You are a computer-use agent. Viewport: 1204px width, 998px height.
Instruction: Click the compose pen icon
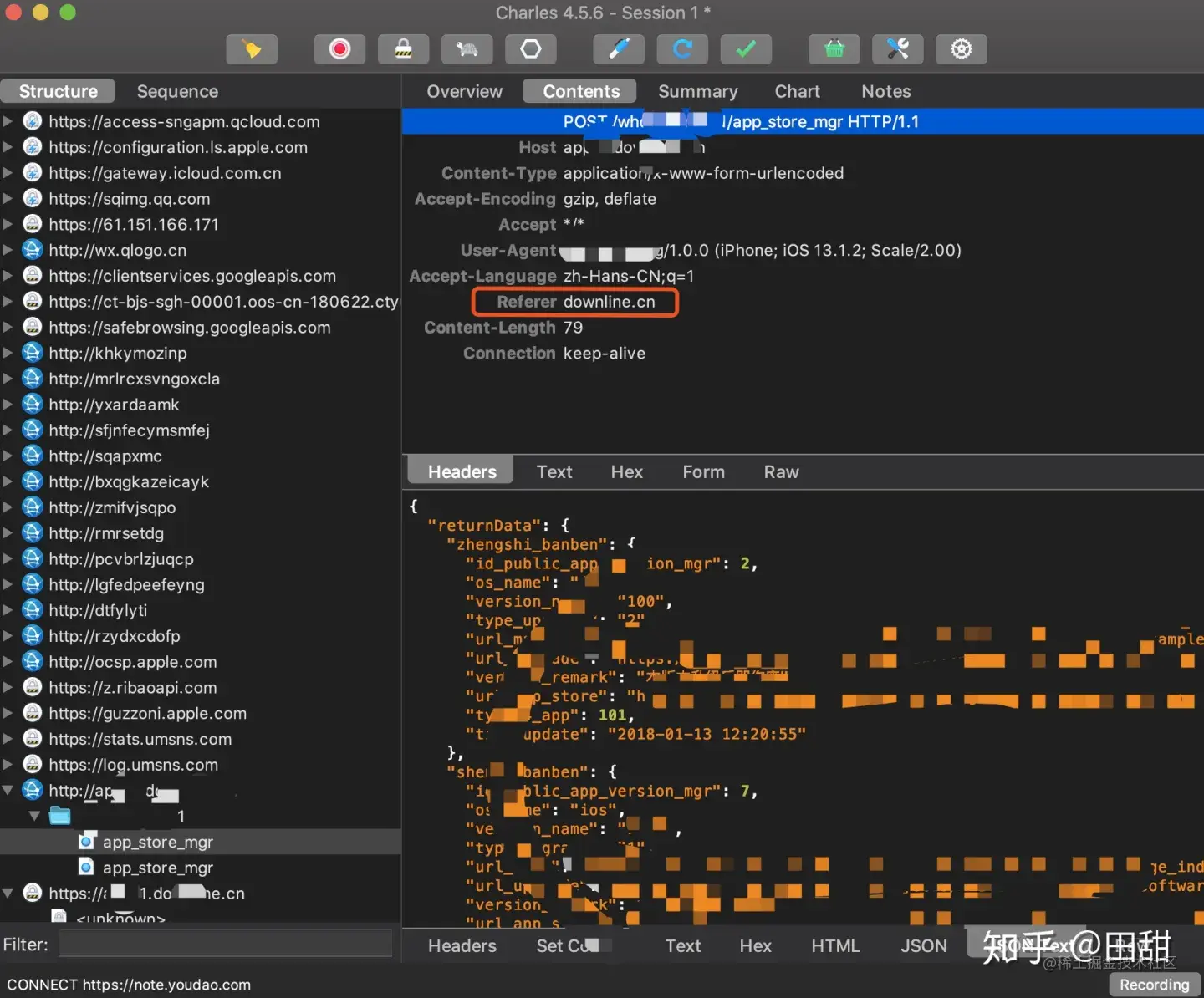point(619,49)
